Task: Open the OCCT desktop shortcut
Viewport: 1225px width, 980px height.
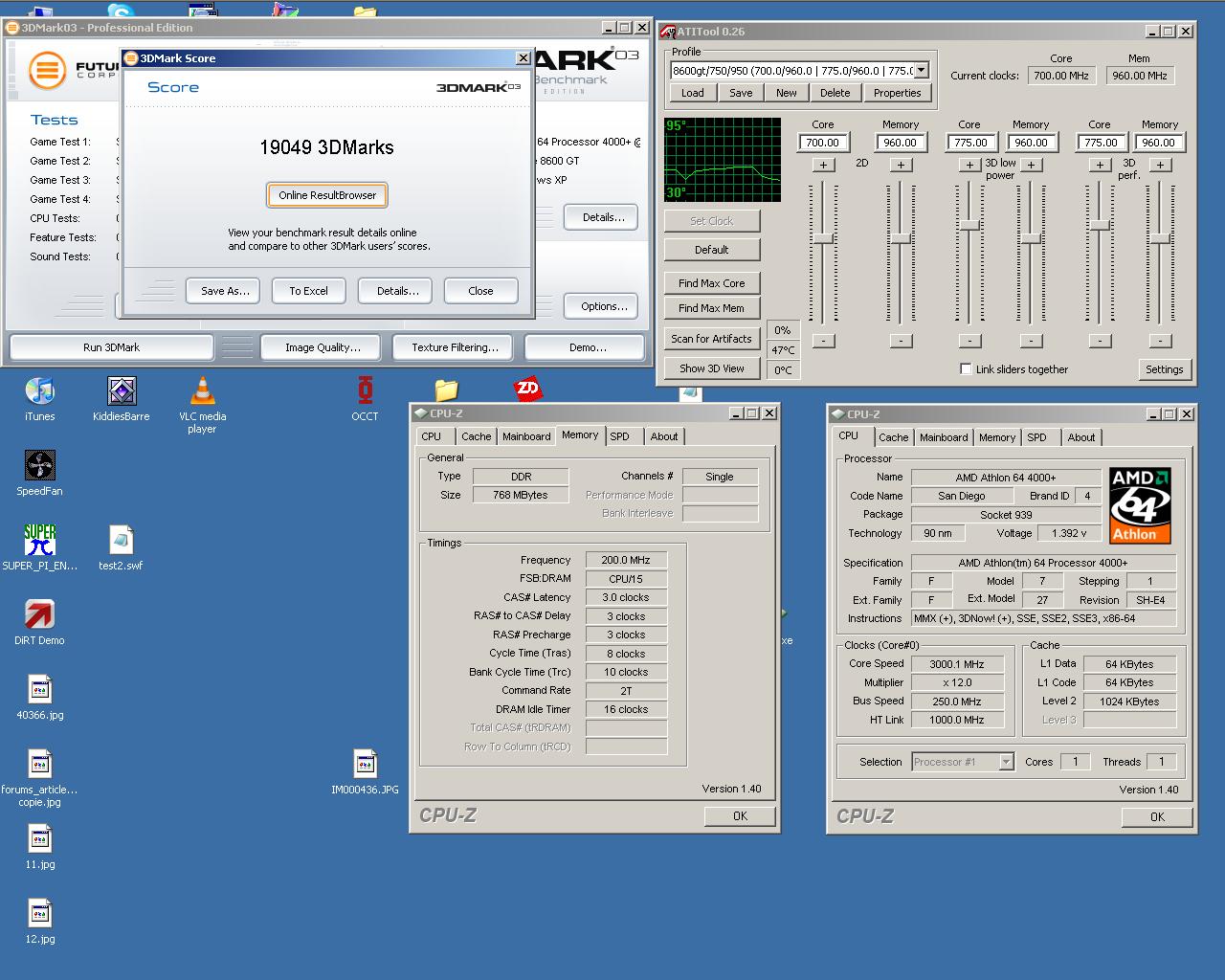Action: 365,392
